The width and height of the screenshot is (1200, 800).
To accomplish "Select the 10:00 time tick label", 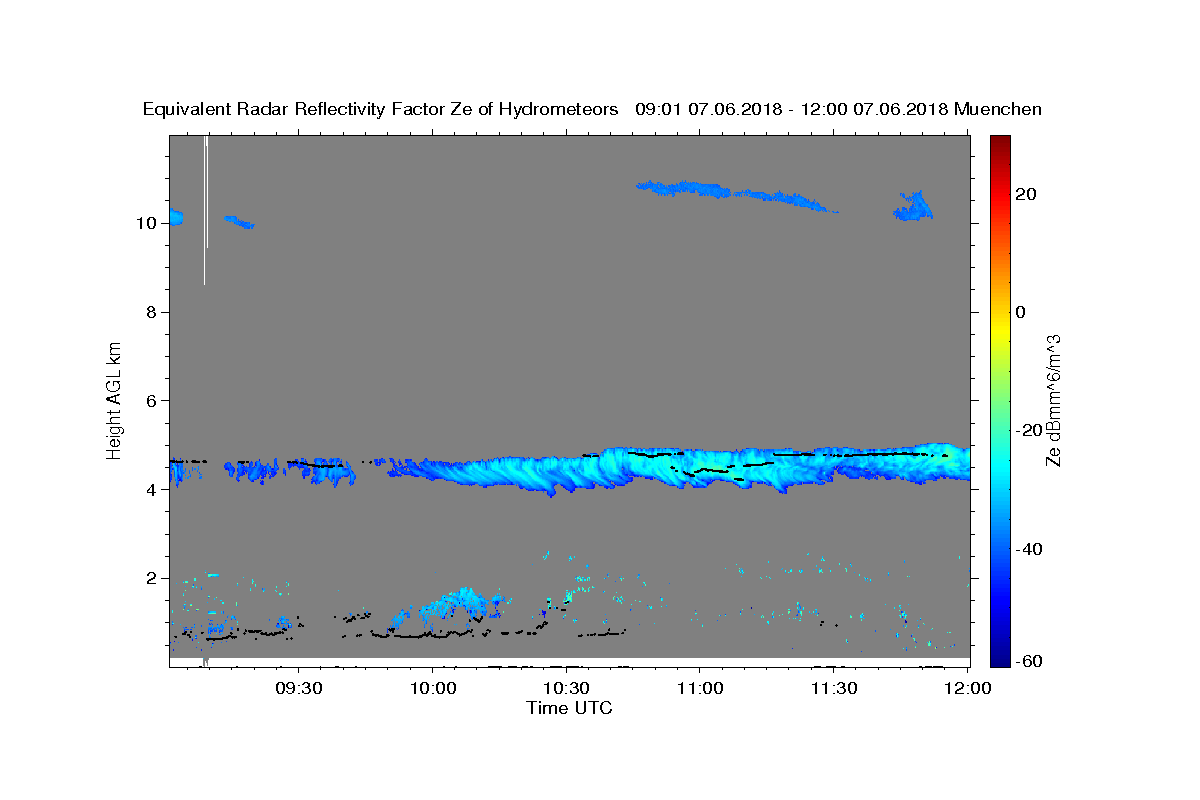I will 433,689.
